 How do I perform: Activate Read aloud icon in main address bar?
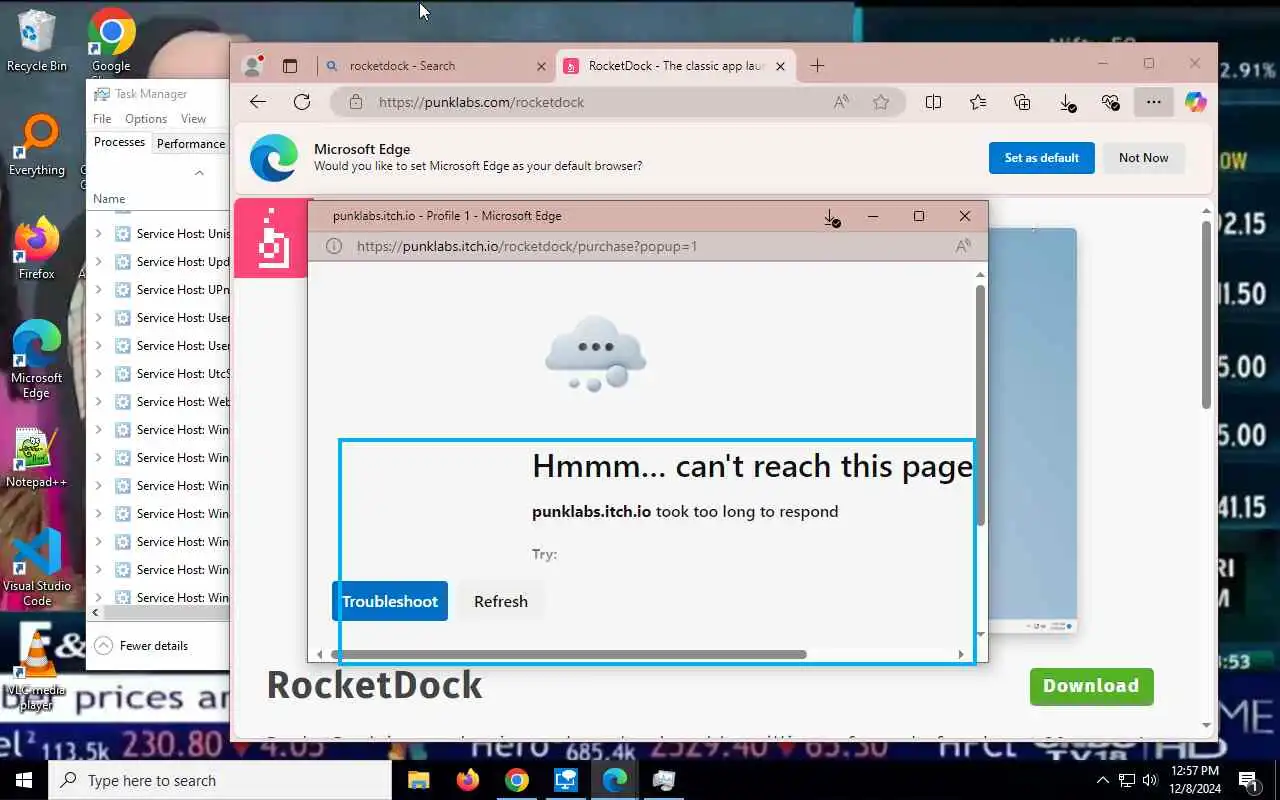point(842,102)
